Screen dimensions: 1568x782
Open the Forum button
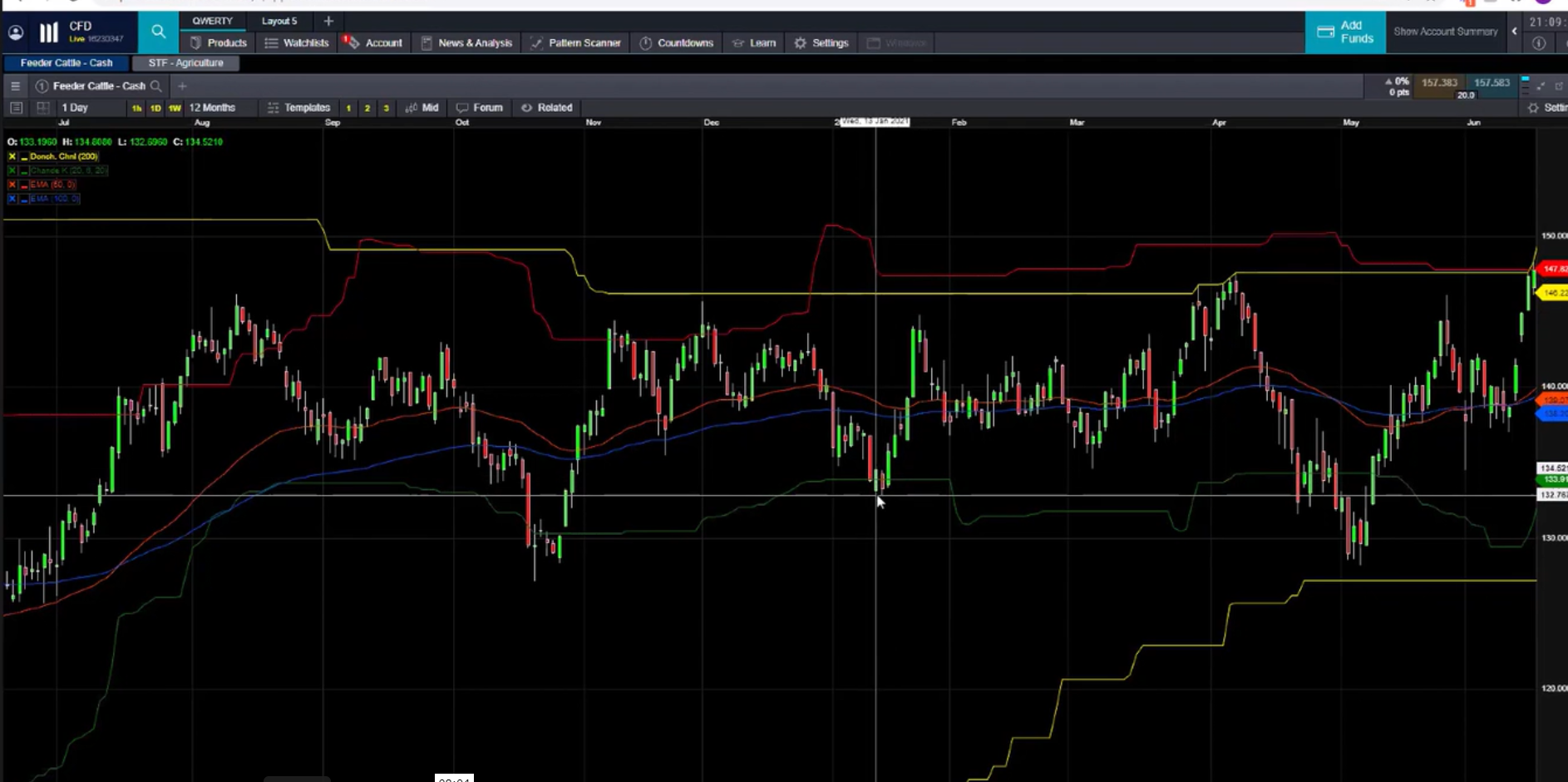pyautogui.click(x=480, y=107)
